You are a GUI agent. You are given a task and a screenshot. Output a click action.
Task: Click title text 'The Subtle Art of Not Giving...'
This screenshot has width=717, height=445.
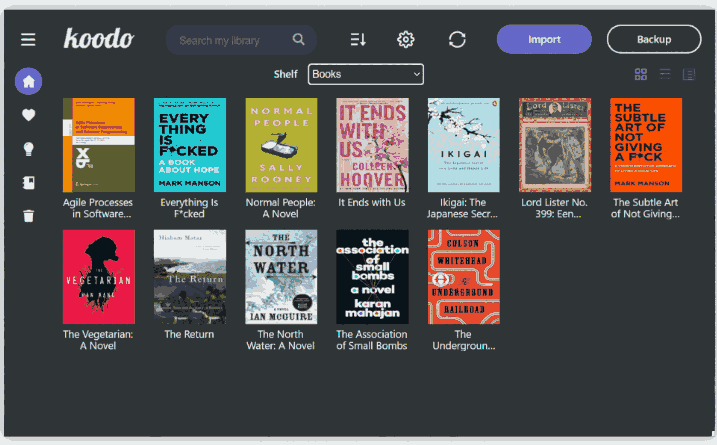click(x=645, y=208)
